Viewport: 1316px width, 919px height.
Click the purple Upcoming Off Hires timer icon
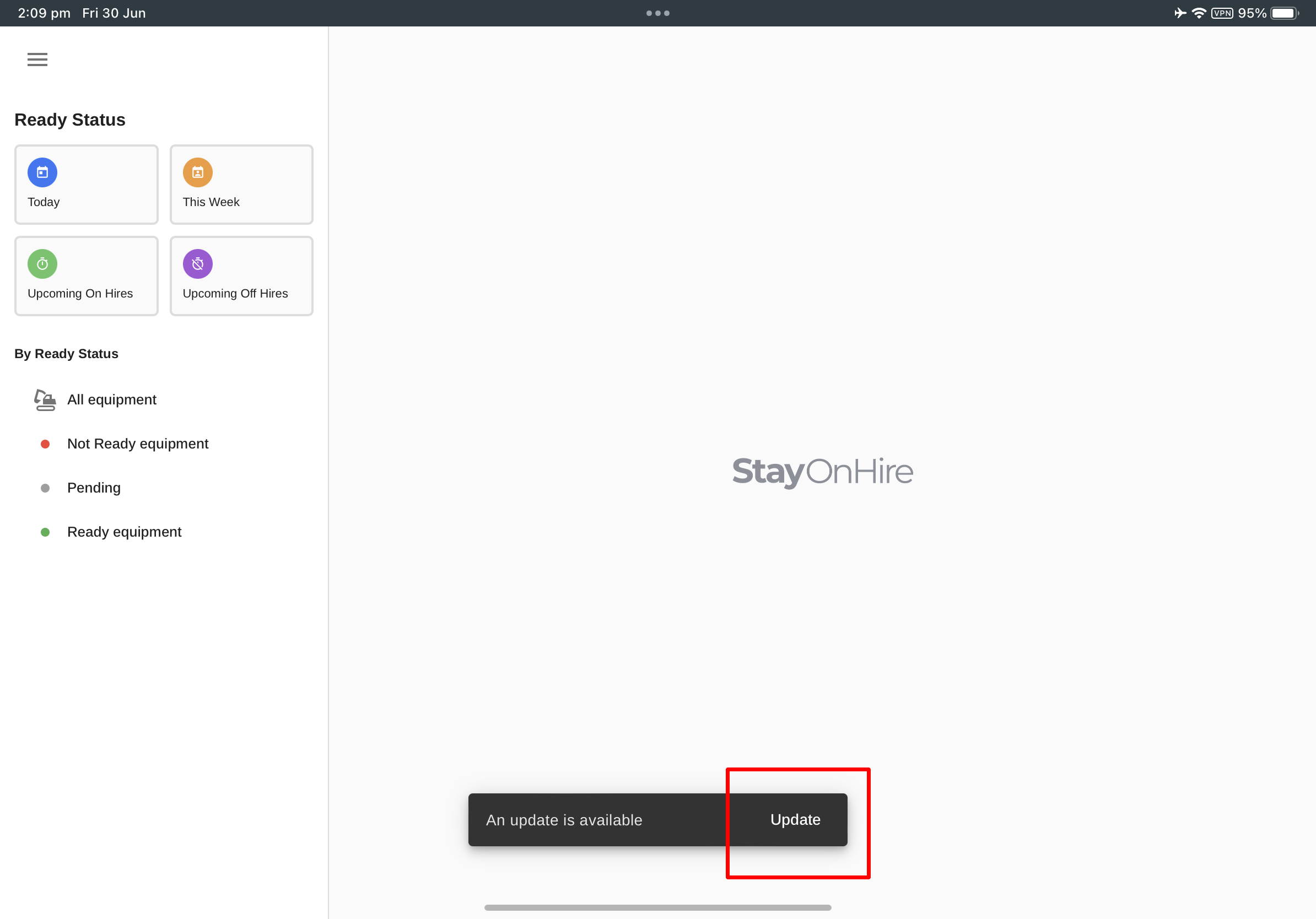pos(198,263)
